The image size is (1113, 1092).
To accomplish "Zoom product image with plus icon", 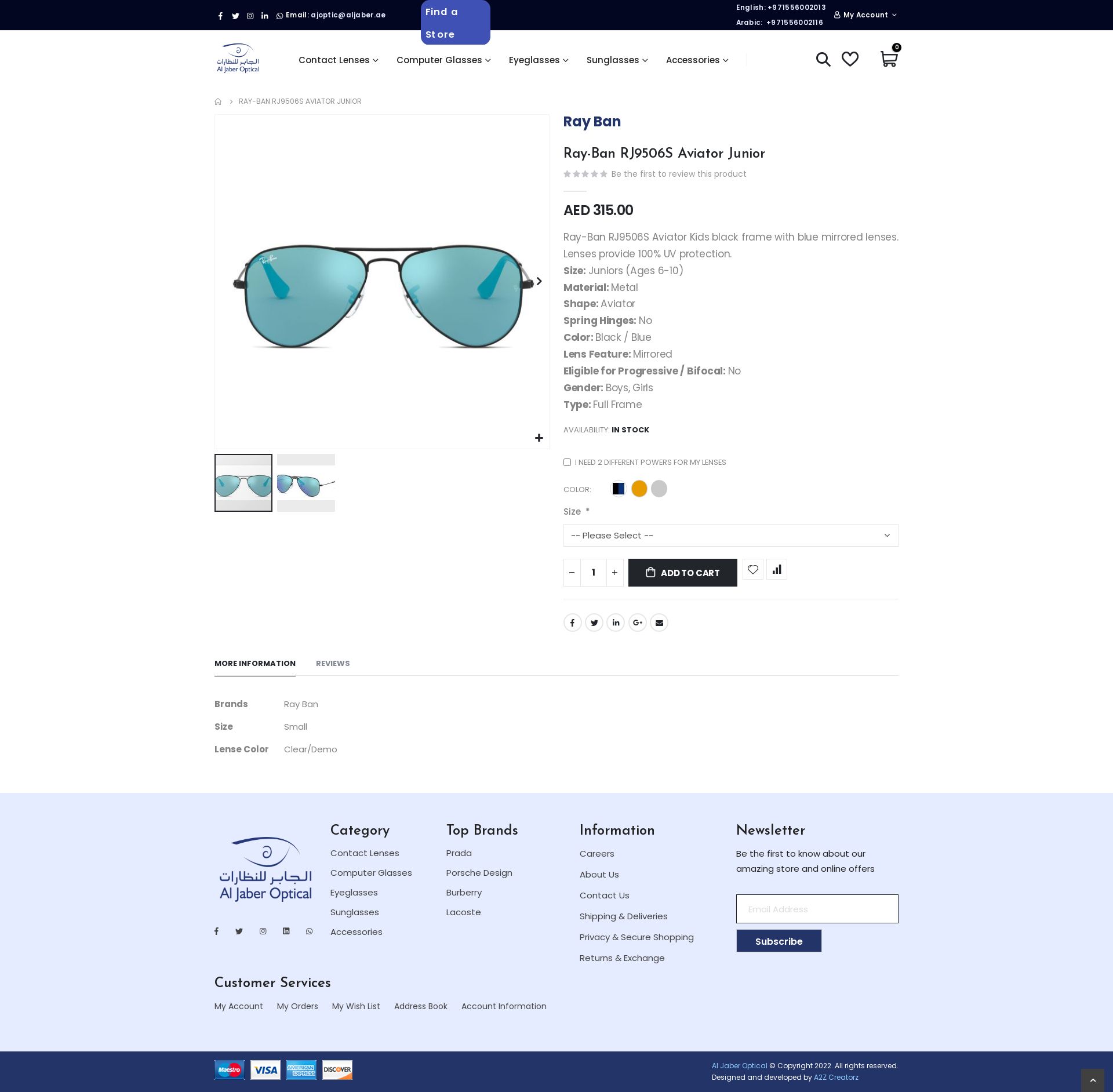I will (539, 438).
